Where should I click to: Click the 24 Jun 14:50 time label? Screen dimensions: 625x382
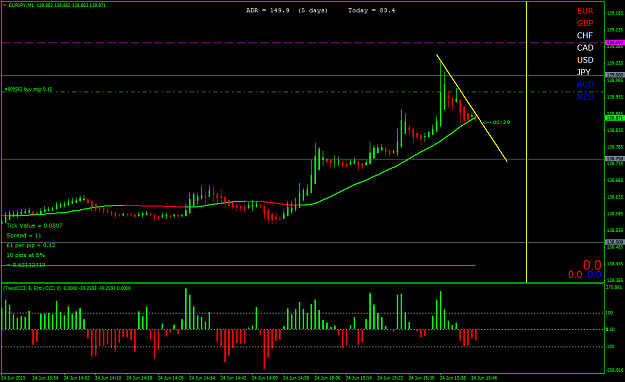click(x=265, y=378)
